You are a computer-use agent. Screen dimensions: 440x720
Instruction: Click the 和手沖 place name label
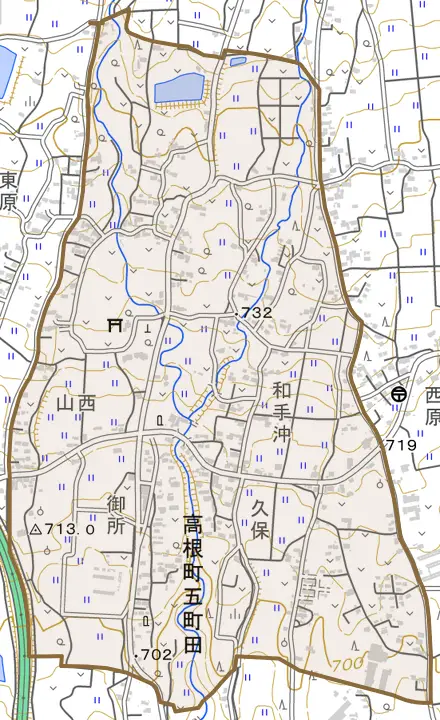tap(282, 411)
